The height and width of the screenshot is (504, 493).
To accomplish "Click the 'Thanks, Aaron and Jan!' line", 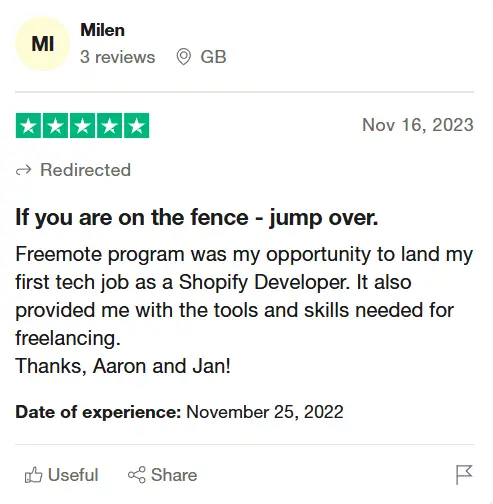I will (123, 366).
